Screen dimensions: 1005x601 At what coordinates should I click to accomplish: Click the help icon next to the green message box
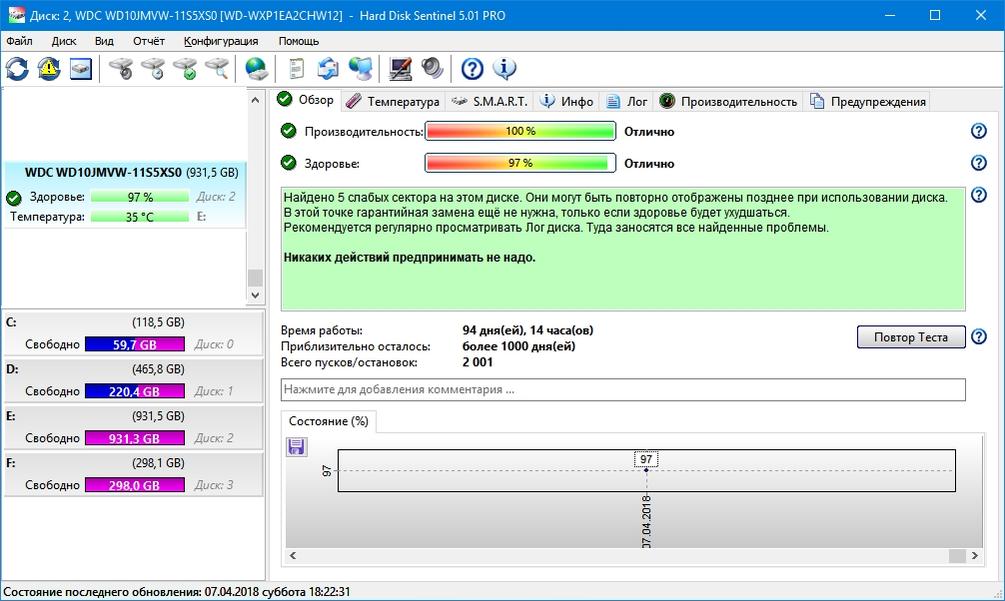click(x=979, y=195)
